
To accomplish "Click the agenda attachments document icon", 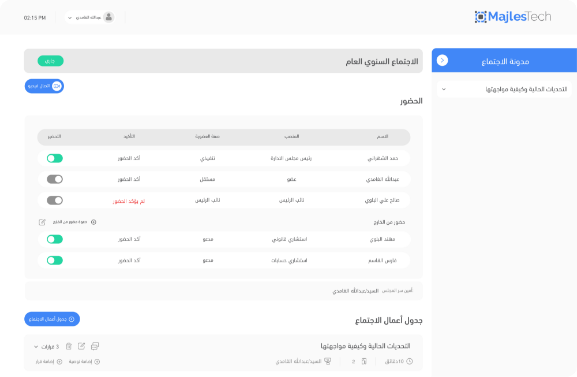I will click(364, 361).
